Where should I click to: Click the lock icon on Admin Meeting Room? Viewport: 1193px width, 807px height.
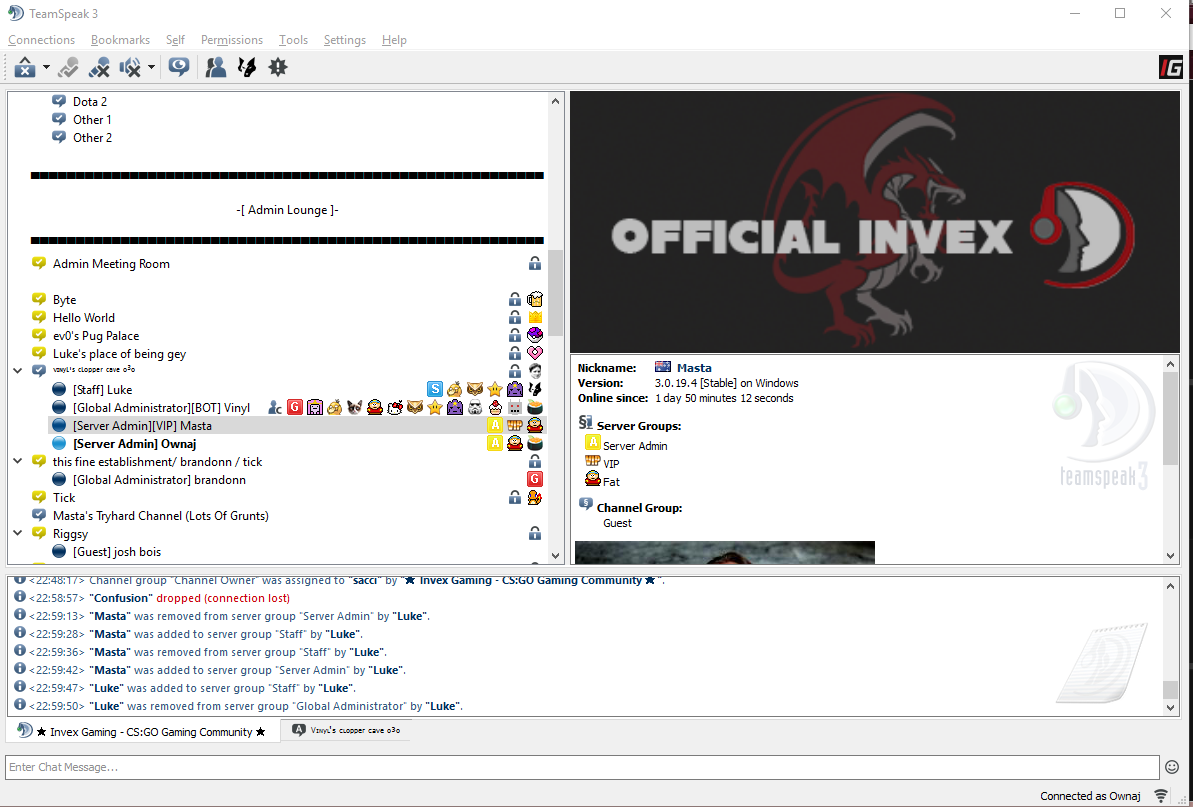tap(535, 263)
